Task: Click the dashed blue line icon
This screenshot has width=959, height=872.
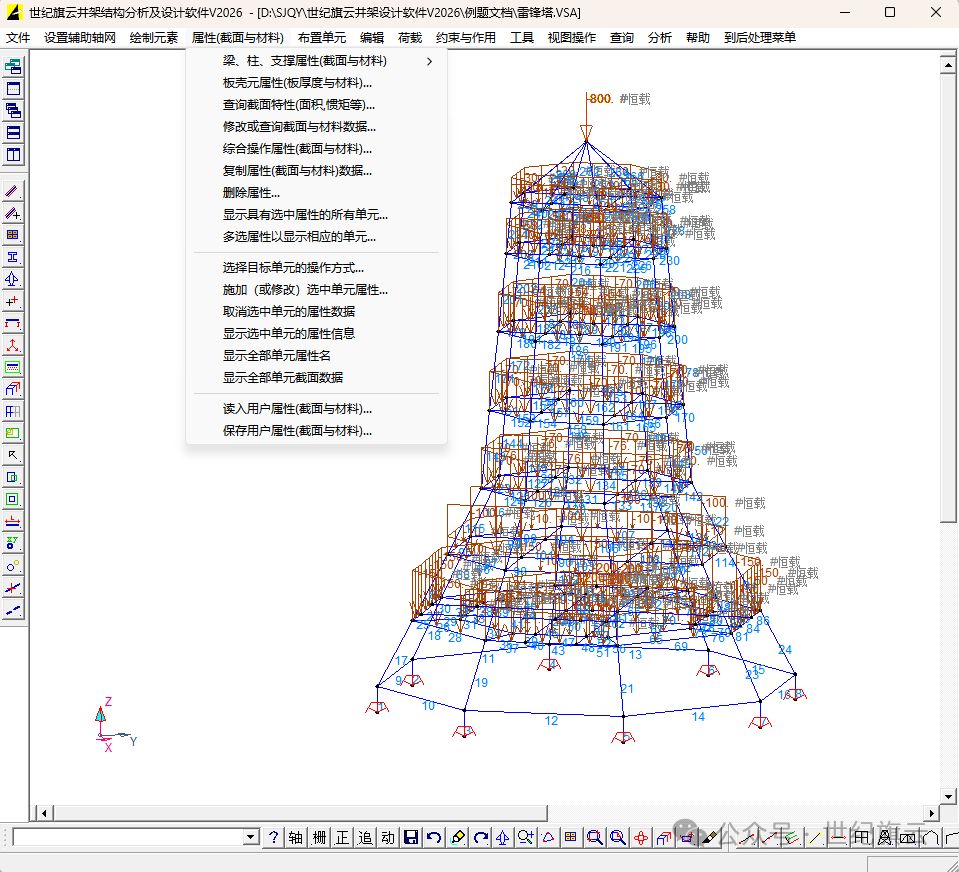Action: [x=13, y=610]
